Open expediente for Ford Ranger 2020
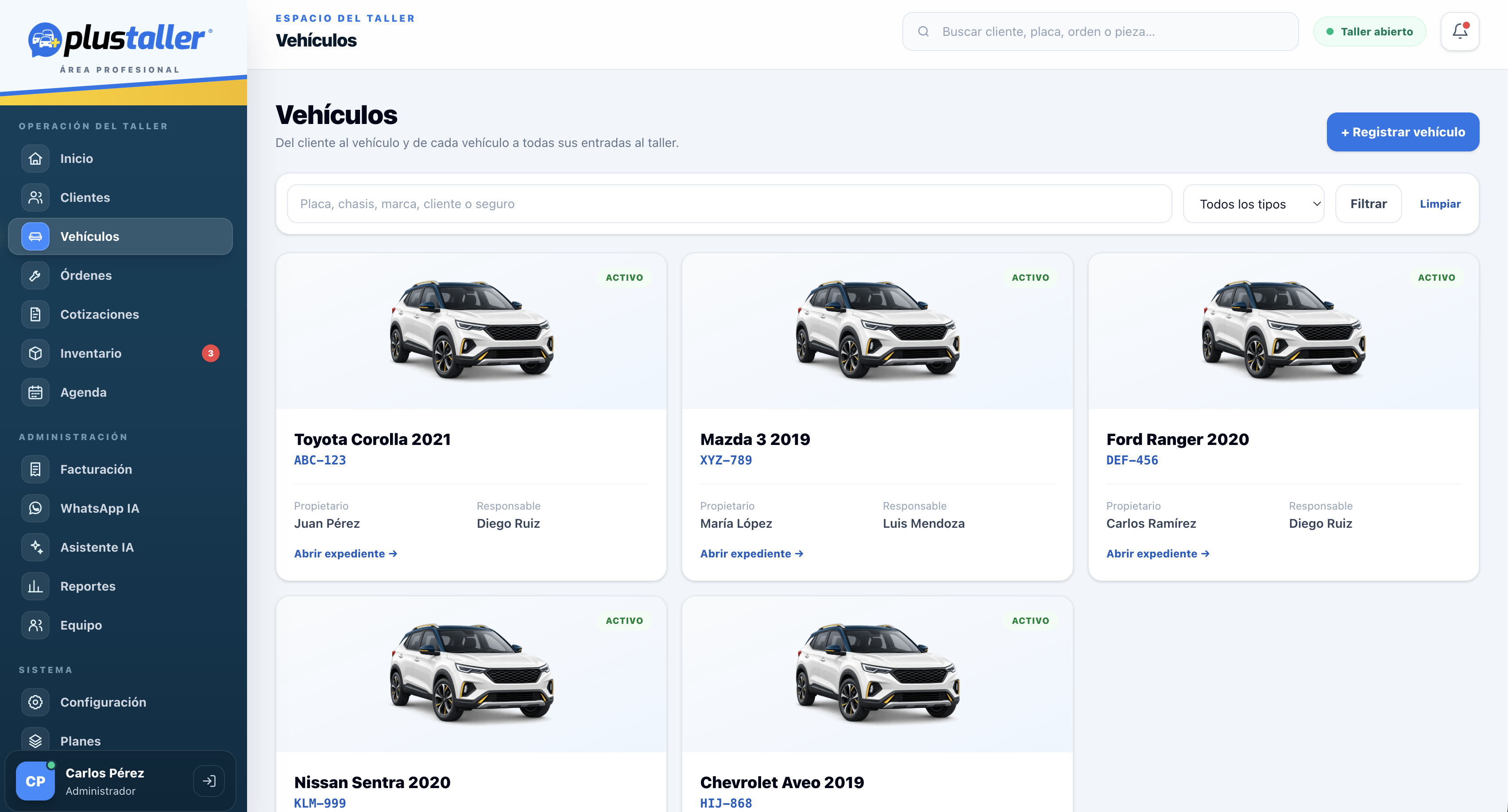 (x=1158, y=553)
